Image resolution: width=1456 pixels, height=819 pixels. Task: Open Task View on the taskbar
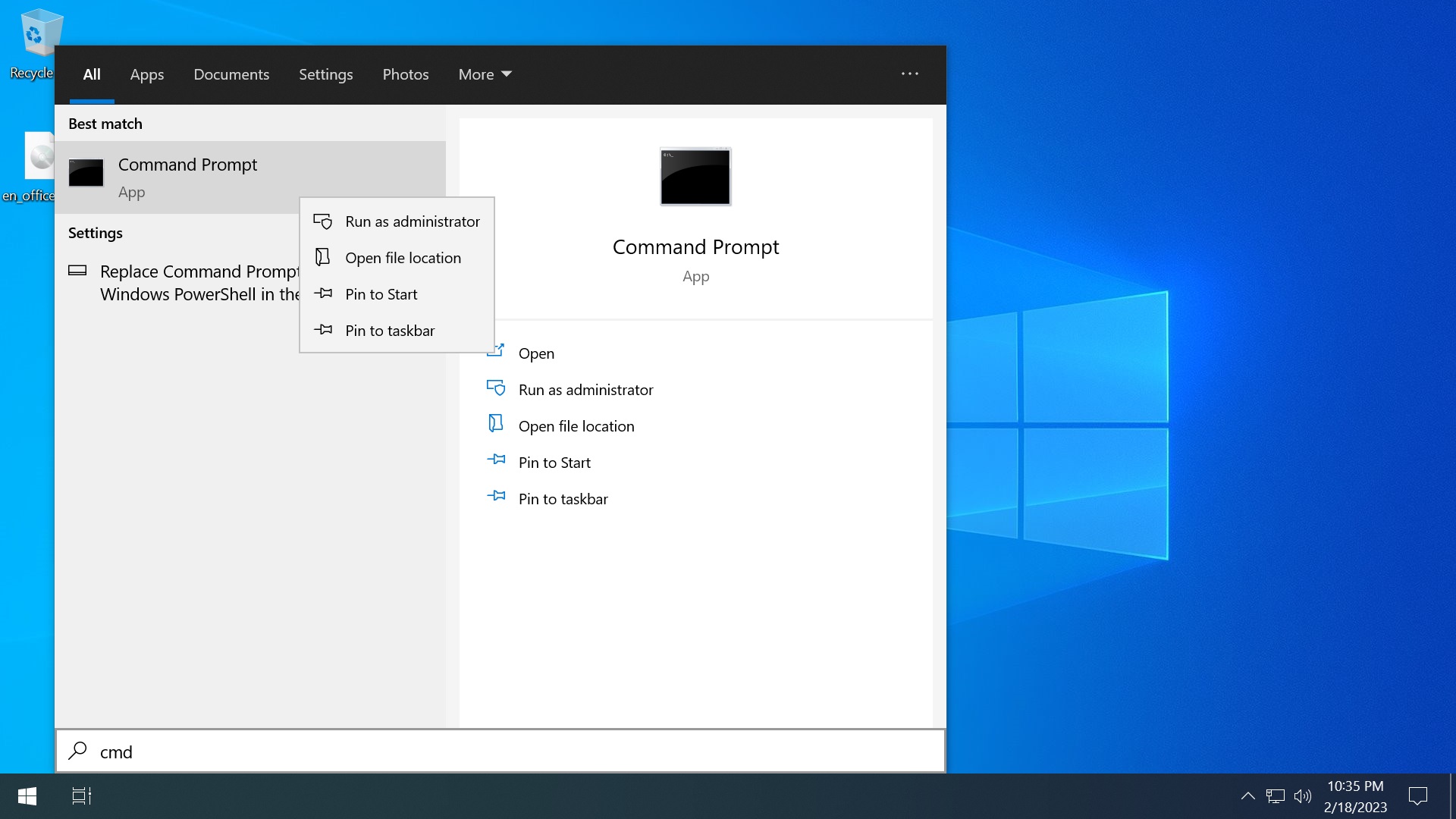point(82,796)
